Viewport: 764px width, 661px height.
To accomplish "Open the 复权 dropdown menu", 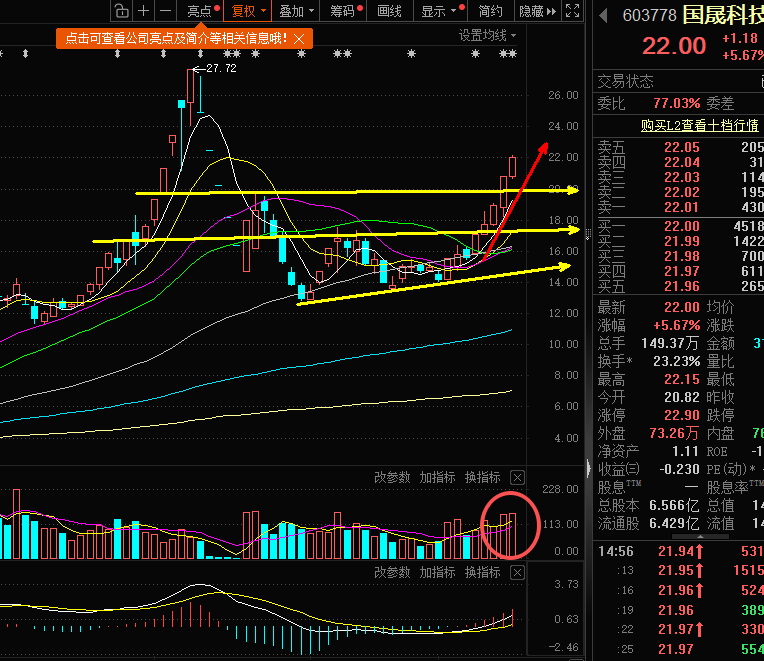I will click(248, 11).
